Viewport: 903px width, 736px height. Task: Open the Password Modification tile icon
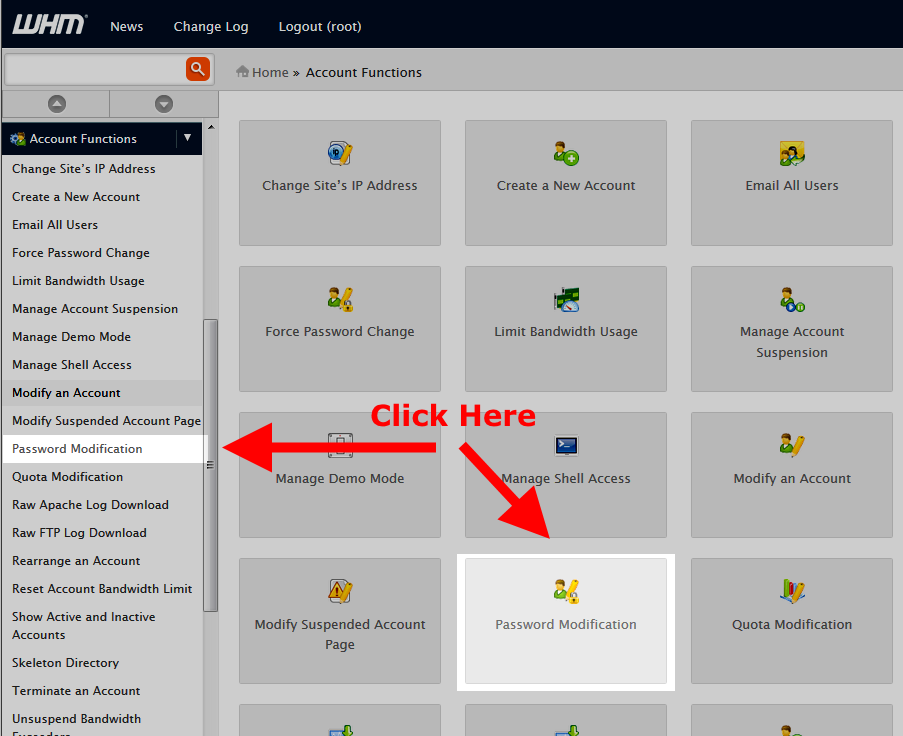pyautogui.click(x=566, y=591)
